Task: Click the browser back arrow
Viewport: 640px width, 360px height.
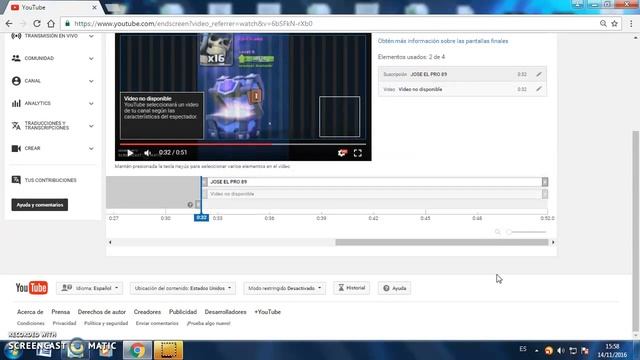Action: point(9,24)
